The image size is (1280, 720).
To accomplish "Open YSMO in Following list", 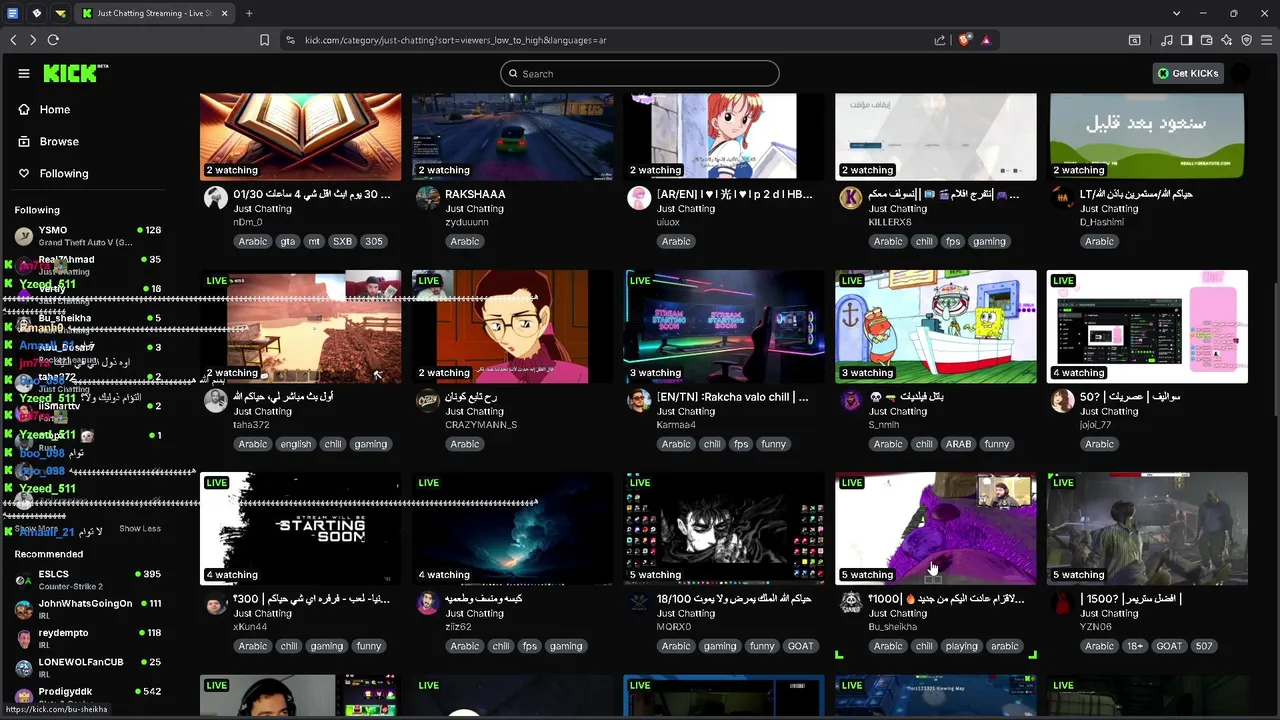I will [x=88, y=235].
